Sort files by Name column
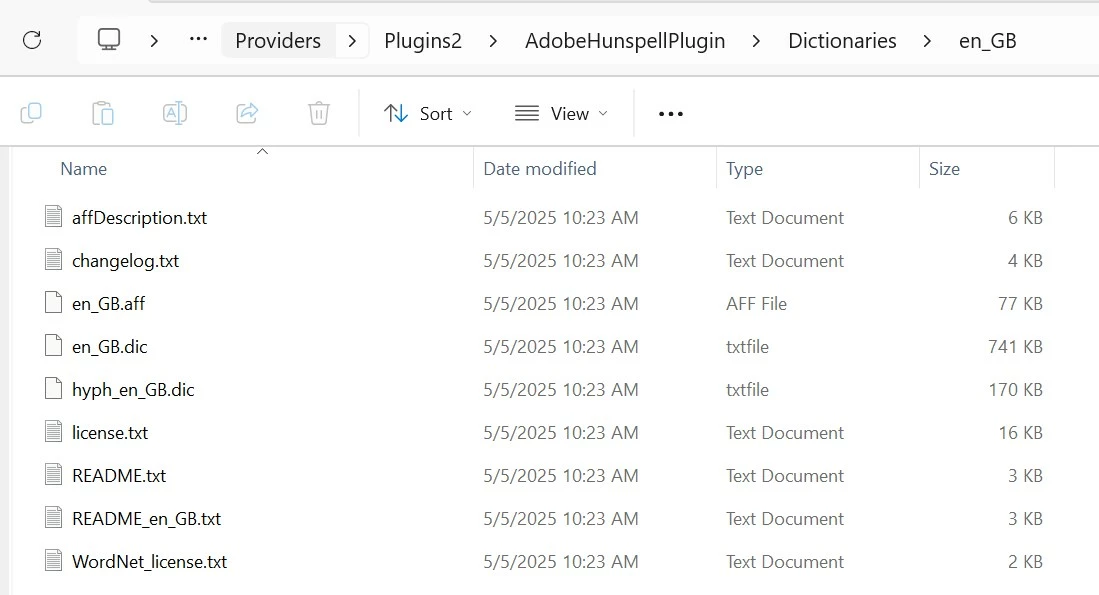The height and width of the screenshot is (595, 1099). pyautogui.click(x=83, y=169)
